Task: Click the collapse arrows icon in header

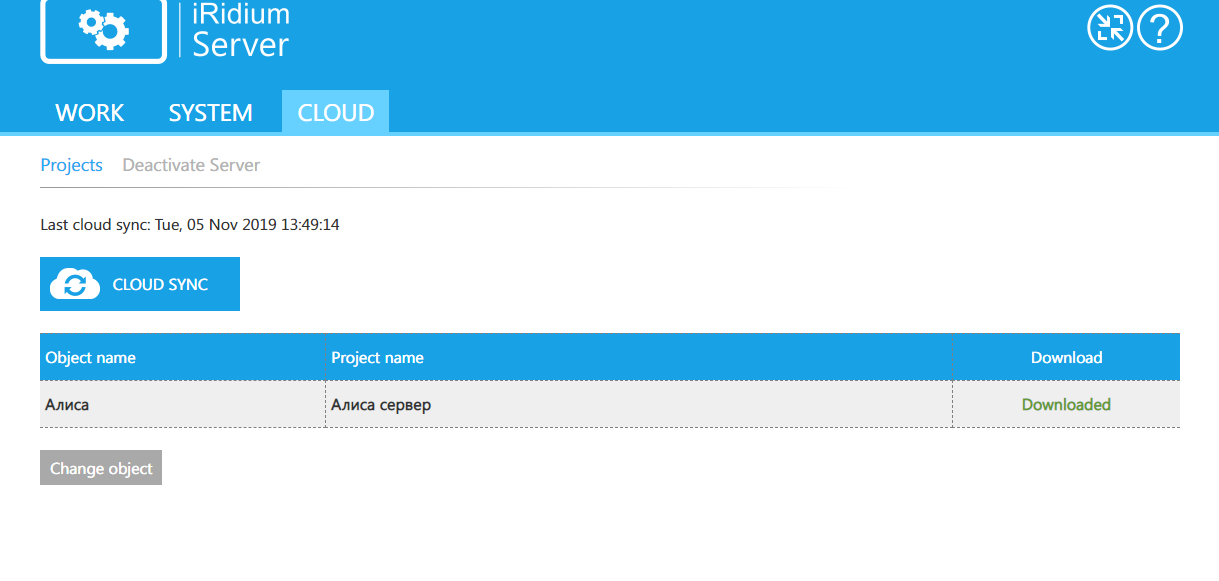Action: (x=1109, y=27)
